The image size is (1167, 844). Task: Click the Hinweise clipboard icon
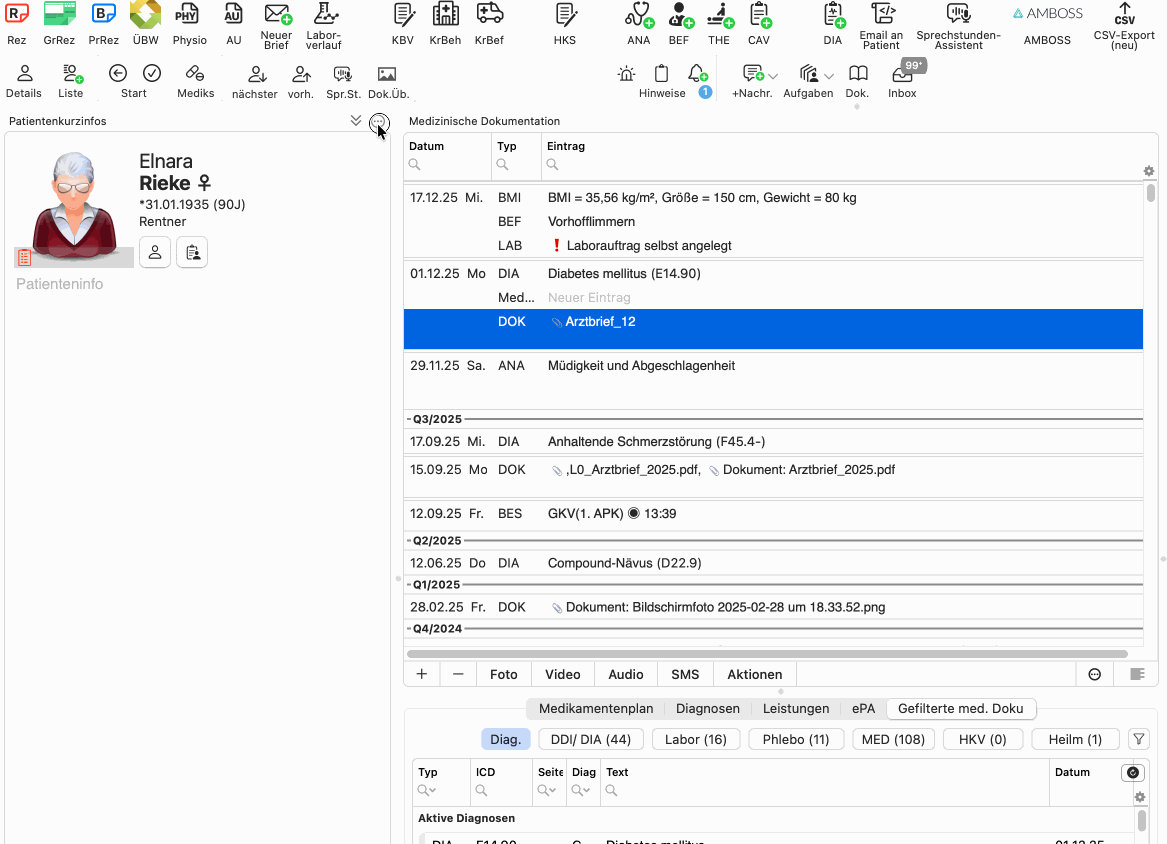661,75
